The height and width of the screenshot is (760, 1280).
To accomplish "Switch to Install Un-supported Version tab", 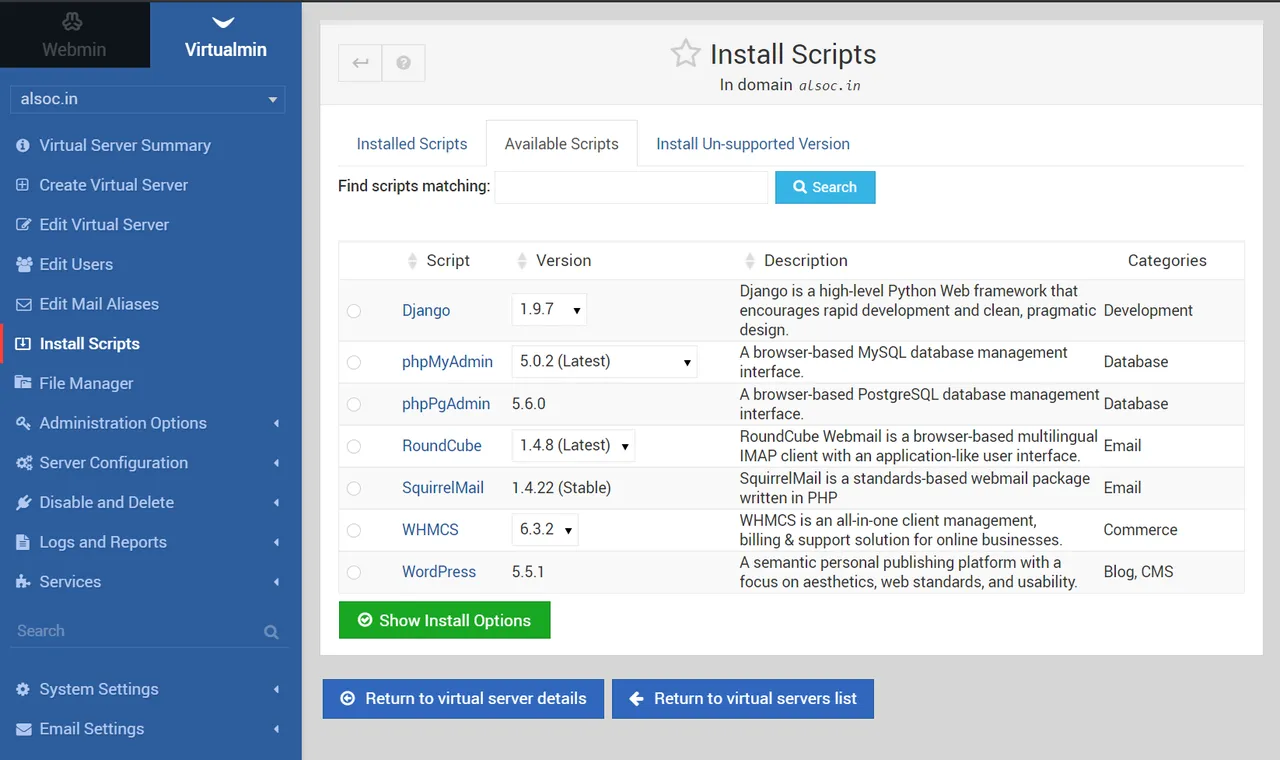I will [753, 144].
